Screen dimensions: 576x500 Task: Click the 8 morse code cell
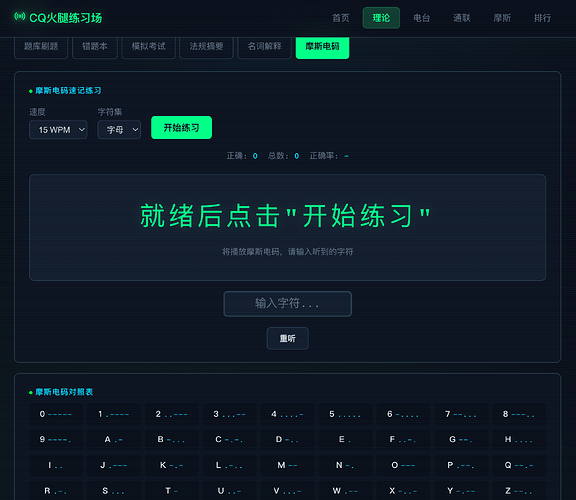tap(519, 414)
